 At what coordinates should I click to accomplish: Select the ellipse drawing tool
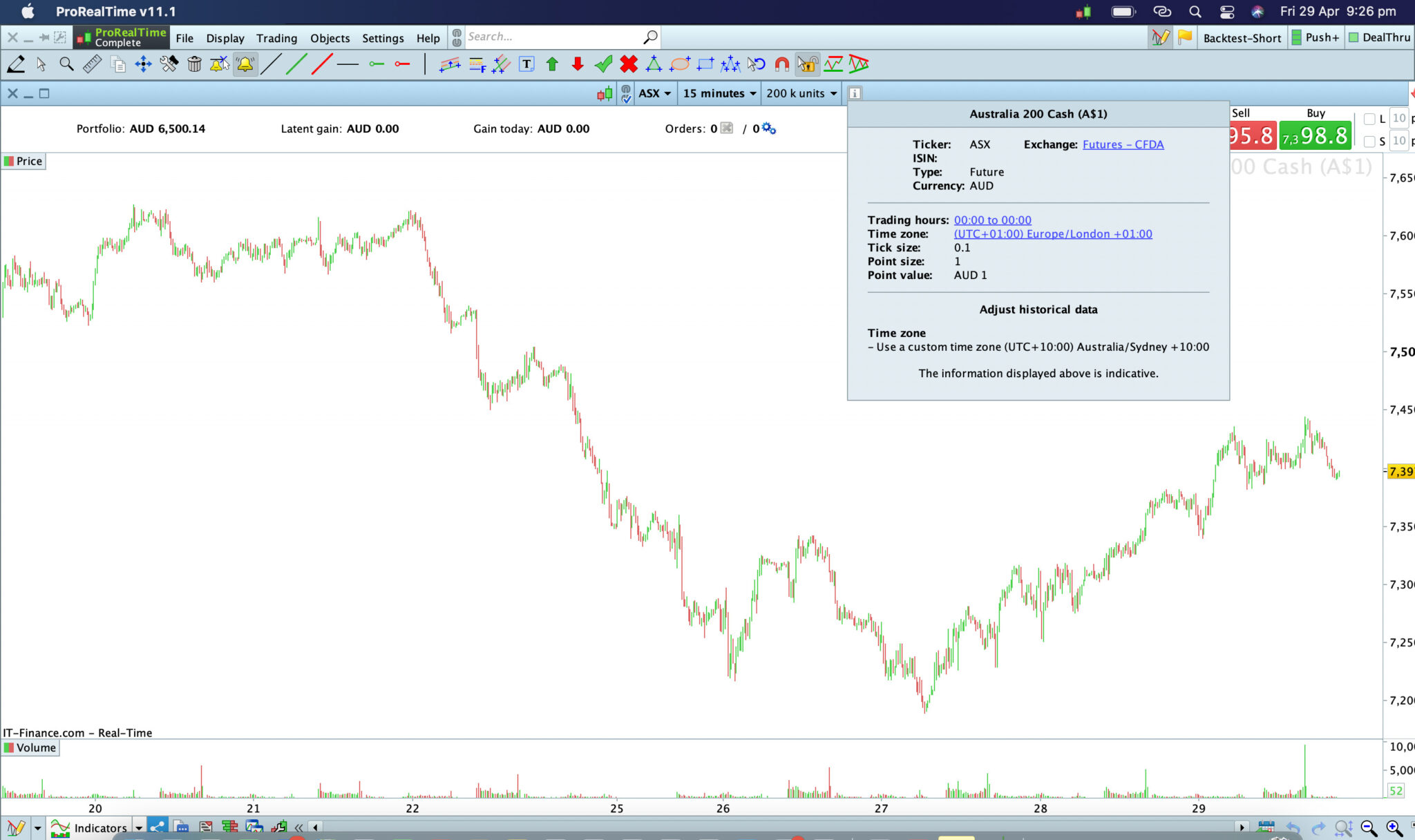point(680,64)
